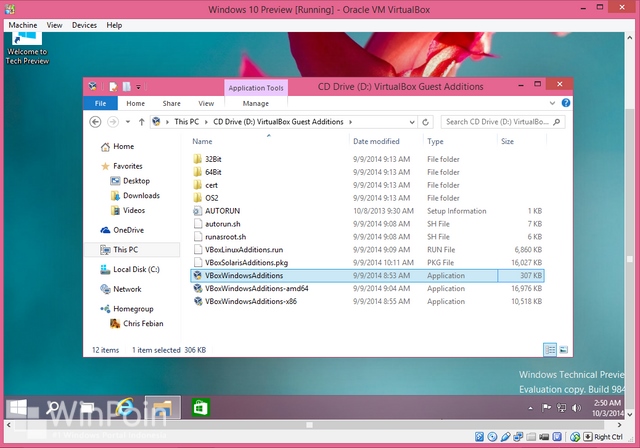The image size is (640, 448).
Task: Sort files by the Size column header
Action: [507, 141]
